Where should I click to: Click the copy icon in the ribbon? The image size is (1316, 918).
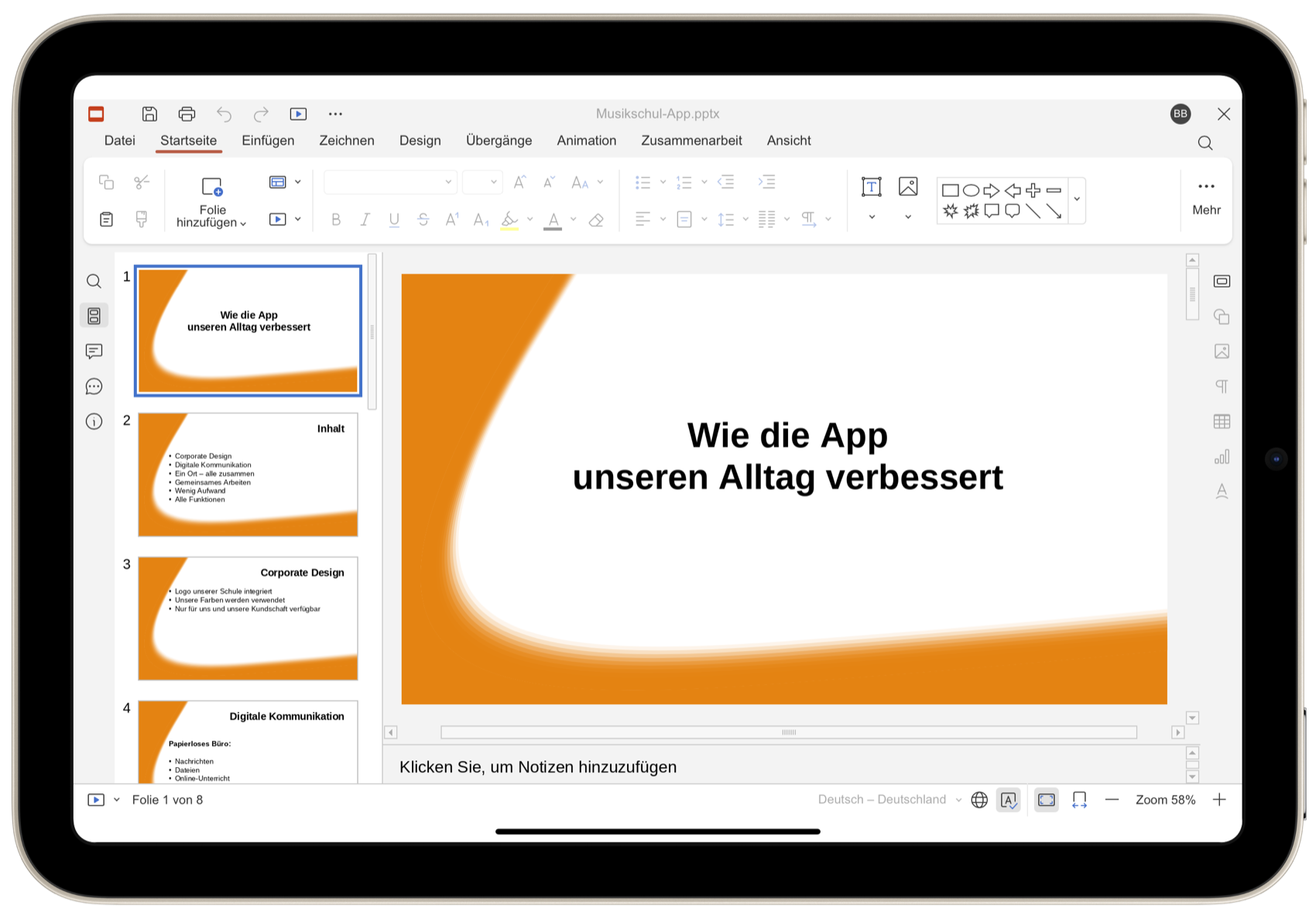pyautogui.click(x=106, y=182)
